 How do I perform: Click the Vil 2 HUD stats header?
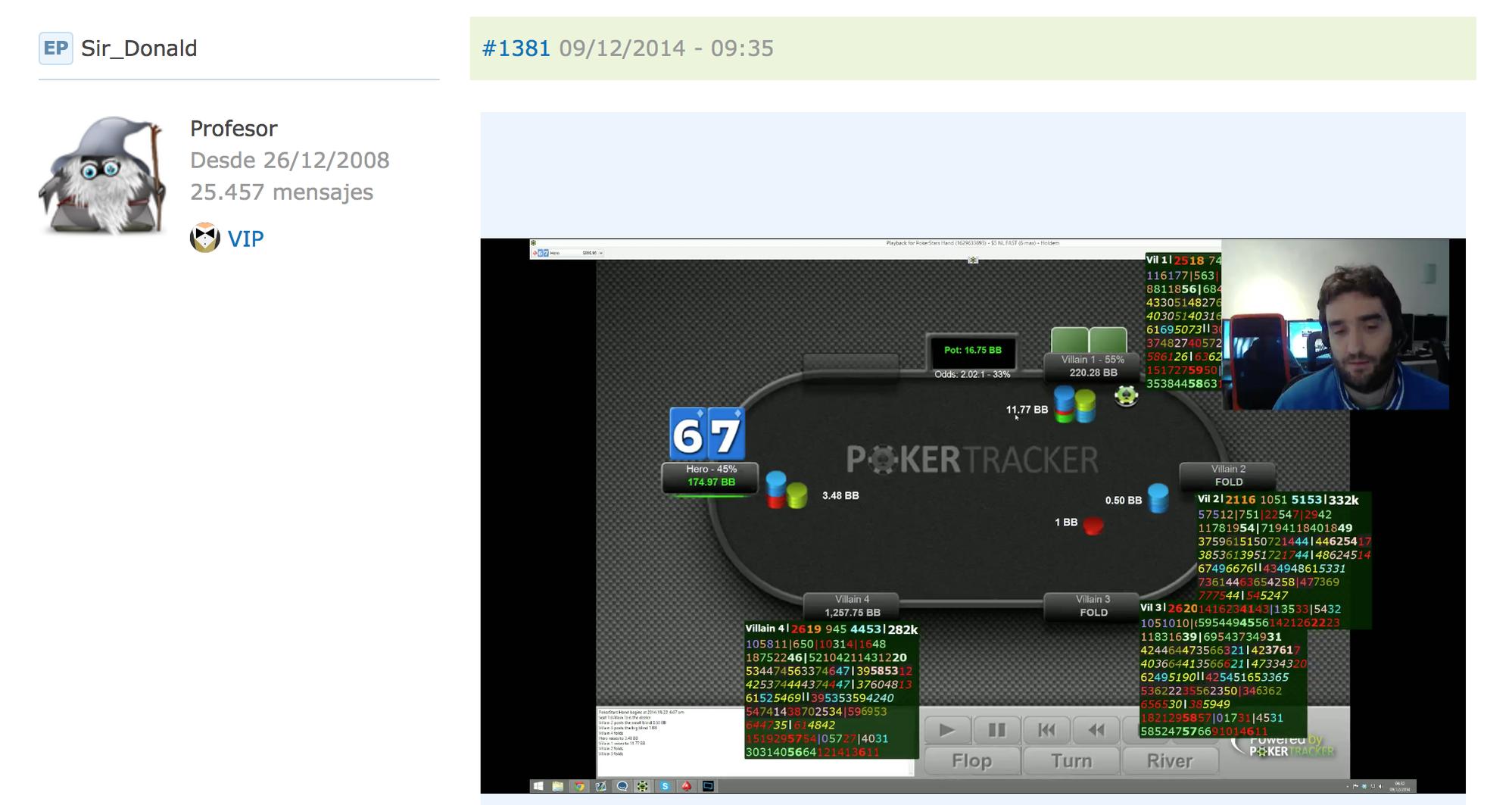(x=1278, y=500)
